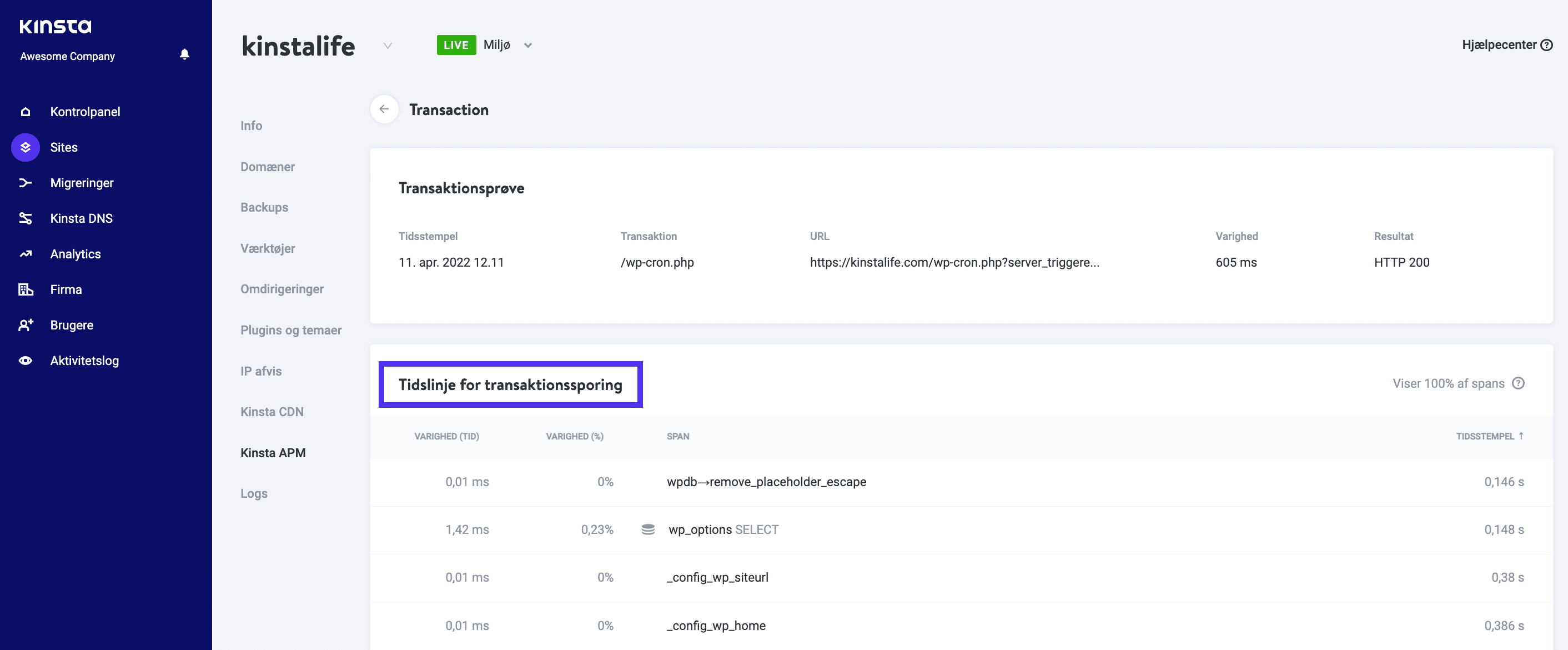Image resolution: width=1568 pixels, height=650 pixels.
Task: Click the Span column header
Action: (677, 436)
